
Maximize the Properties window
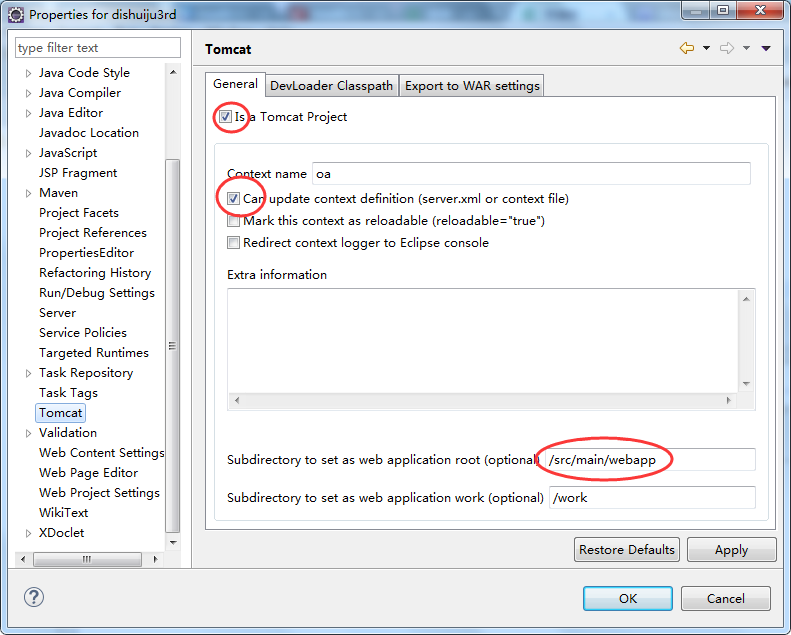[722, 10]
